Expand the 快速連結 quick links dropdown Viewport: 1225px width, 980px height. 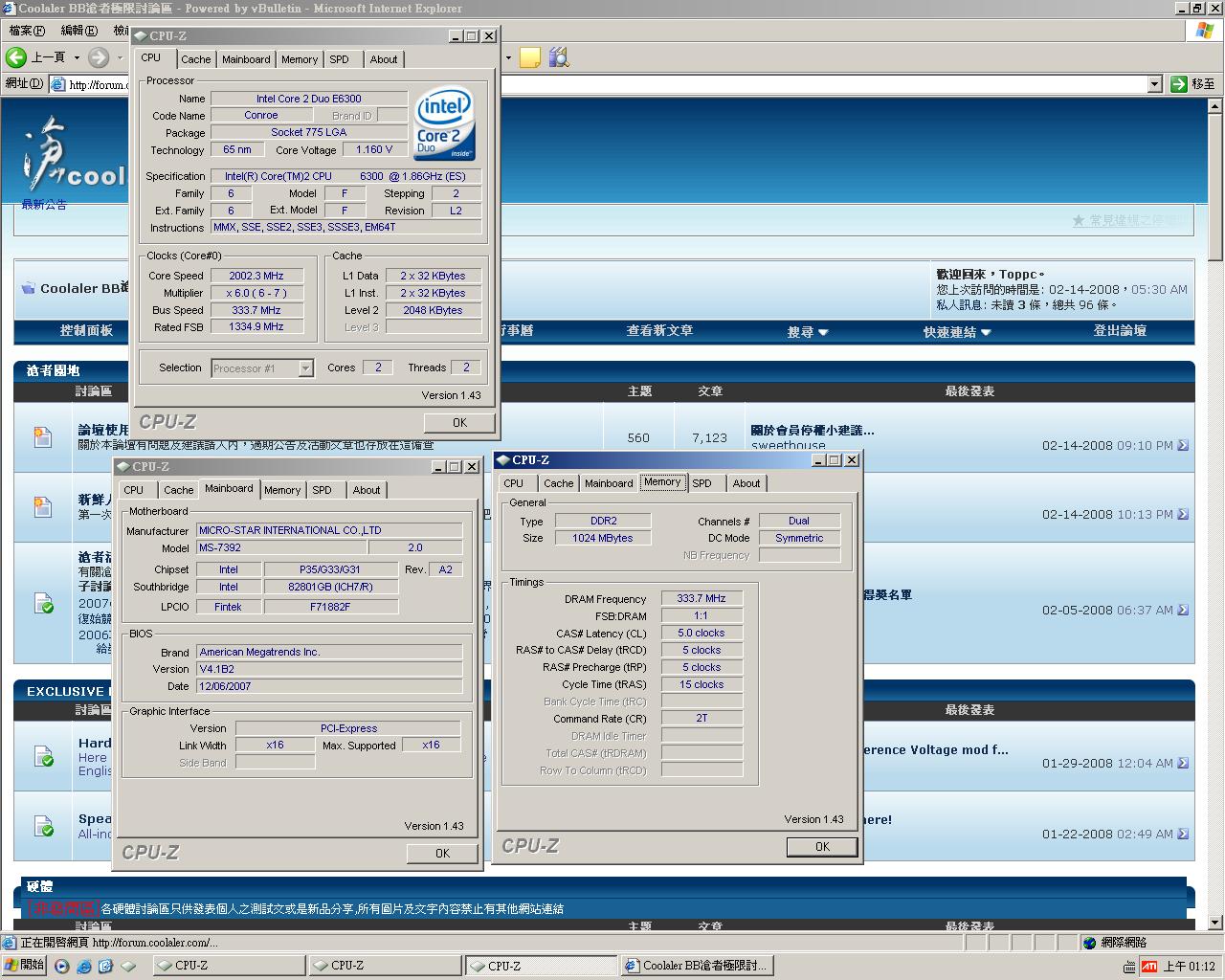986,332
